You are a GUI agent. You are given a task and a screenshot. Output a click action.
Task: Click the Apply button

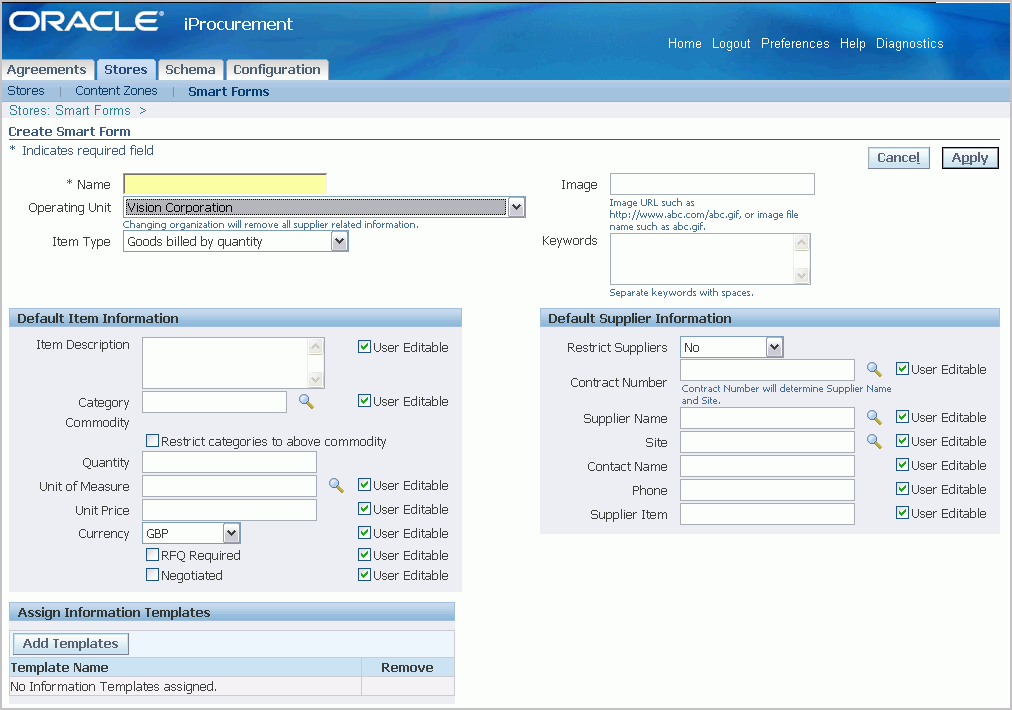970,157
